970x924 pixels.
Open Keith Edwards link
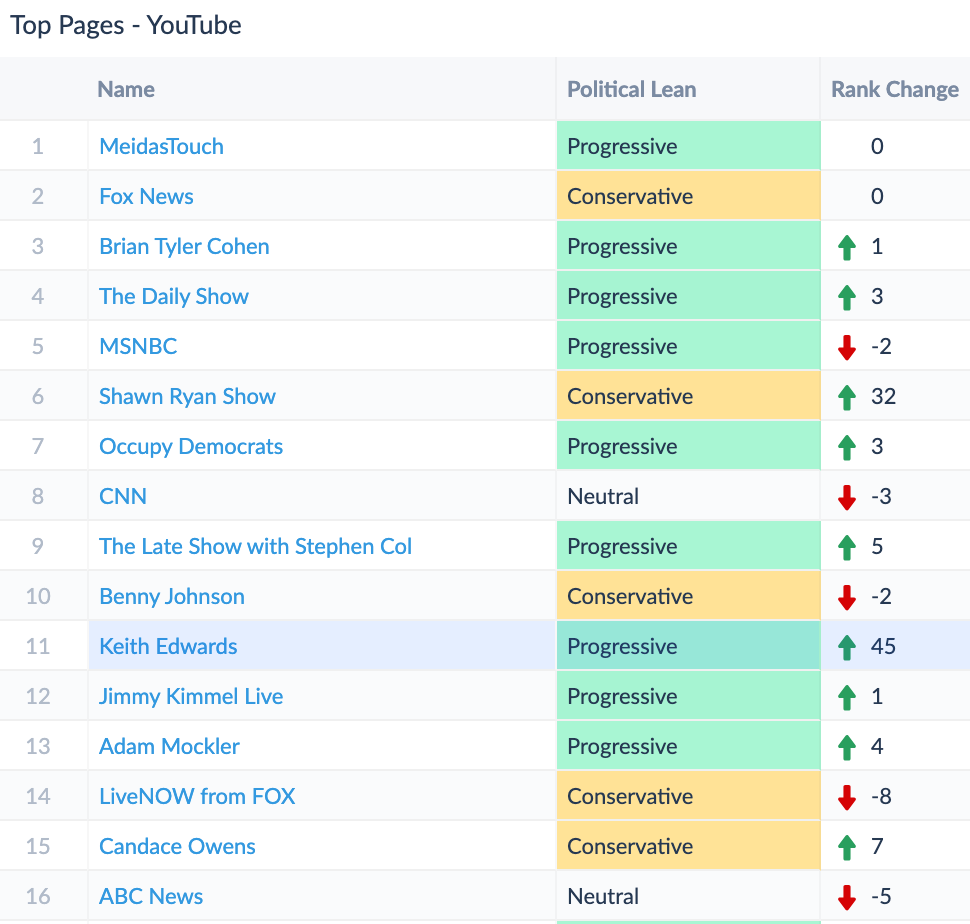coord(168,646)
